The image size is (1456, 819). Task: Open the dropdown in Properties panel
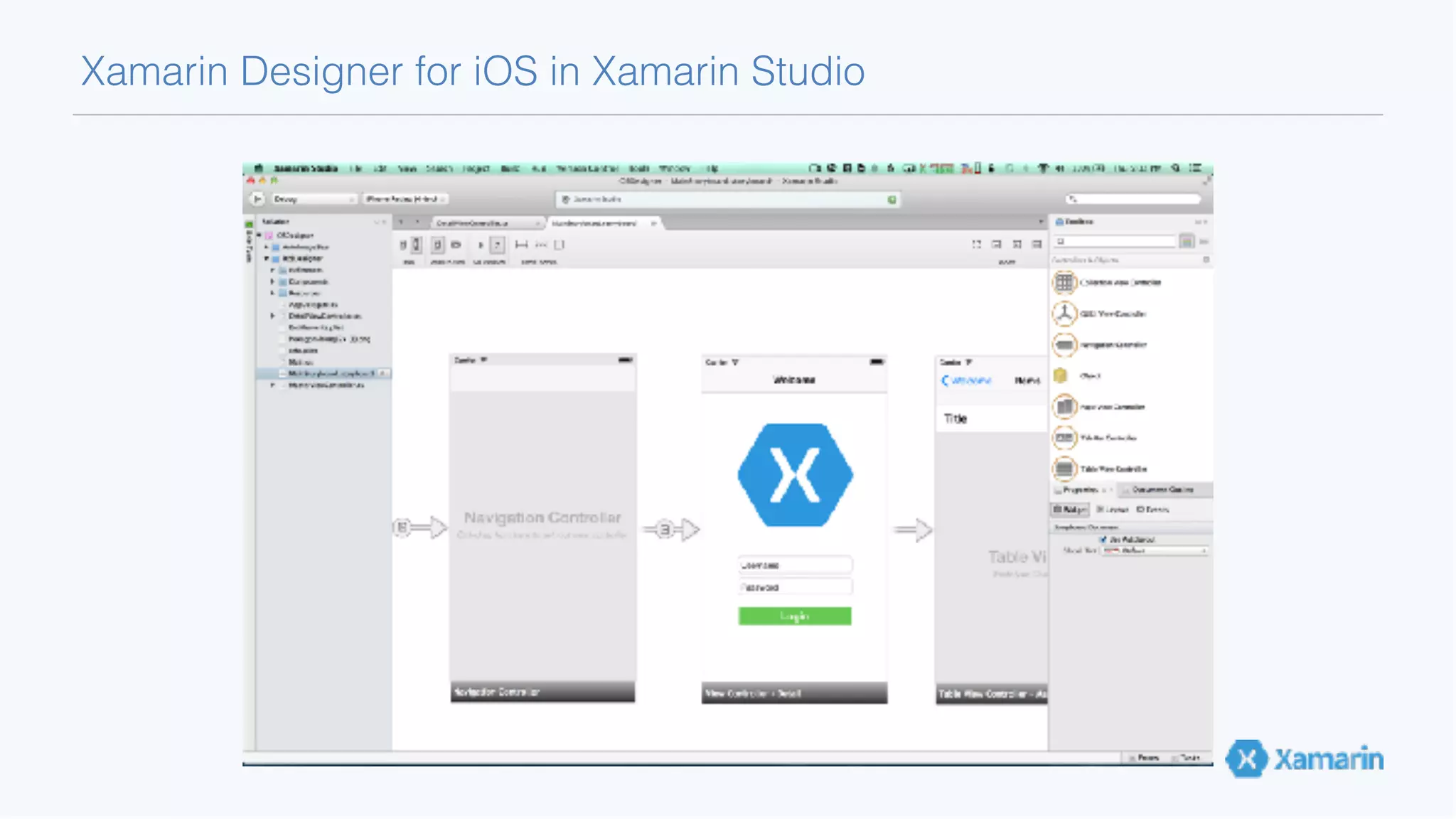point(1155,551)
